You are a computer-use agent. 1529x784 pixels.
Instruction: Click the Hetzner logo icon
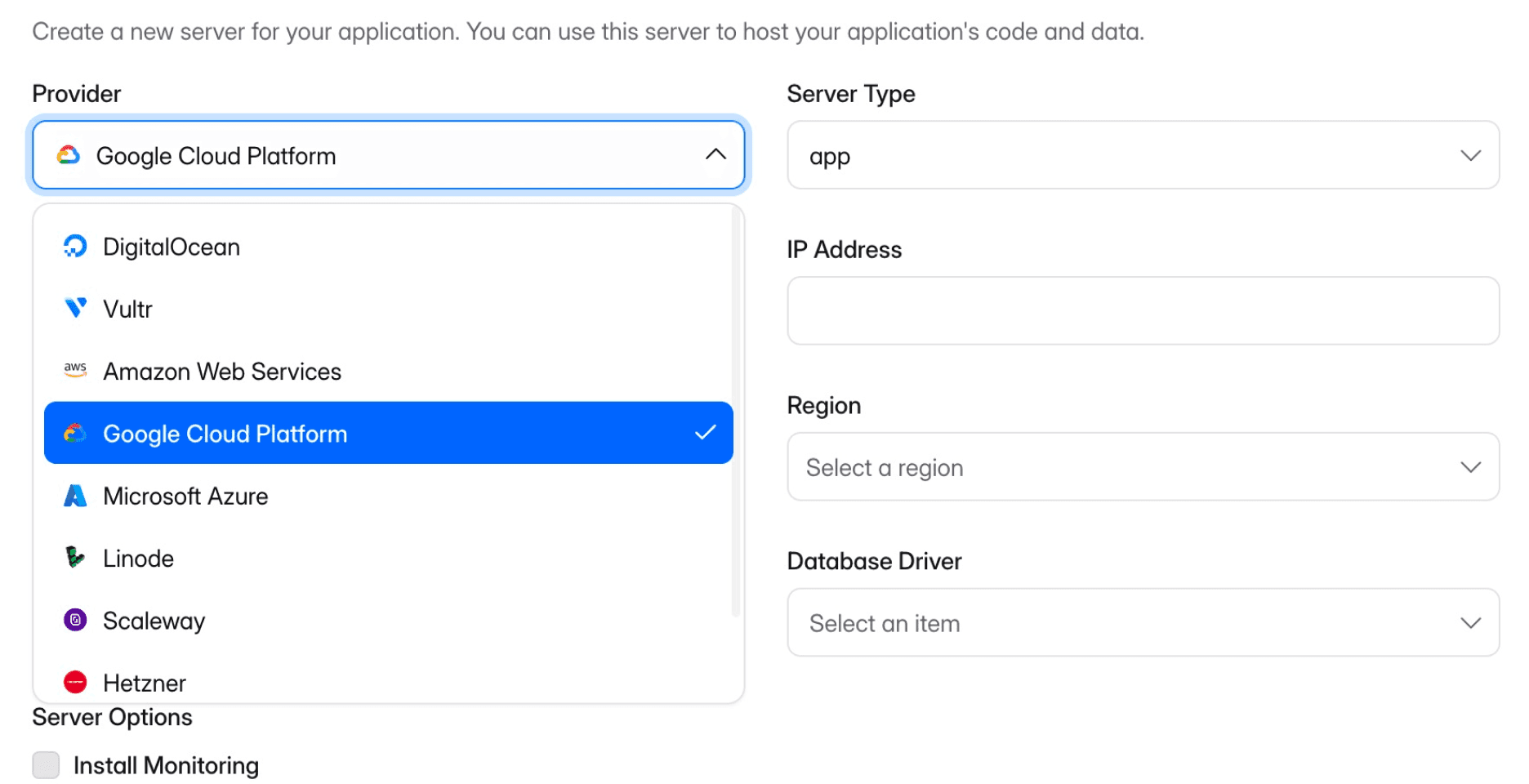(75, 682)
